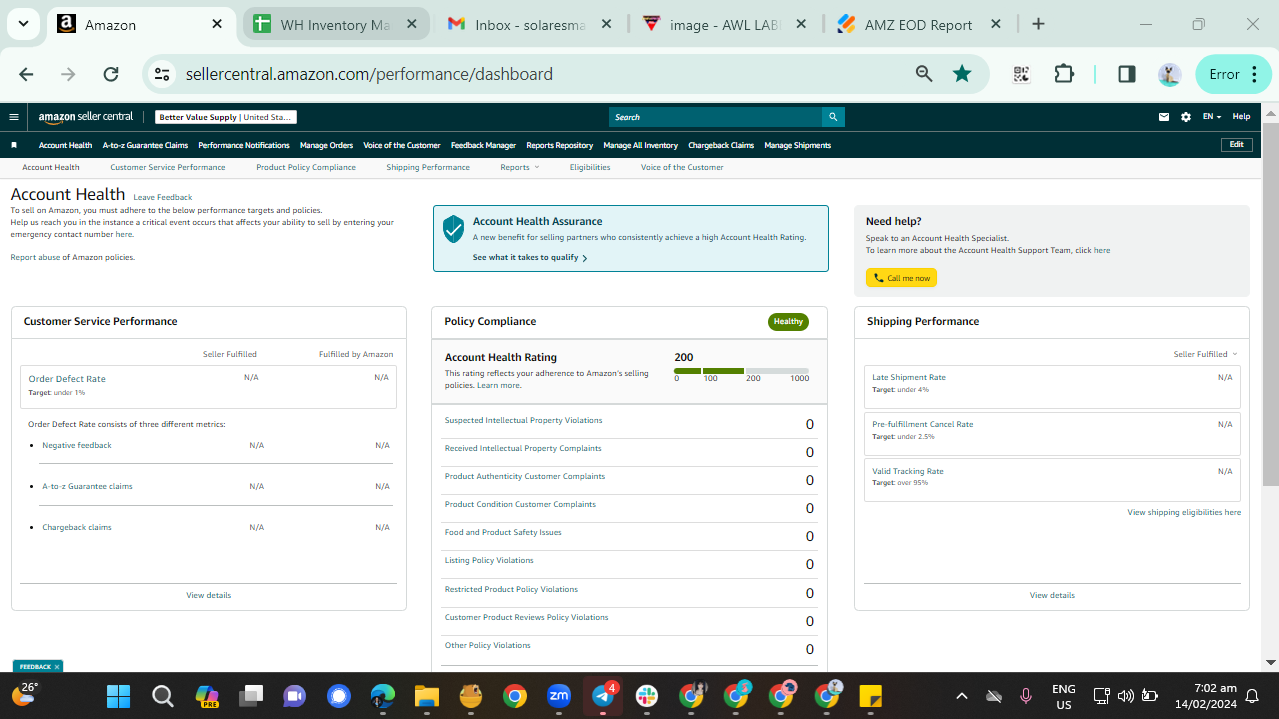Open Manage Orders in favorites bar
Image resolution: width=1279 pixels, height=719 pixels.
326,145
